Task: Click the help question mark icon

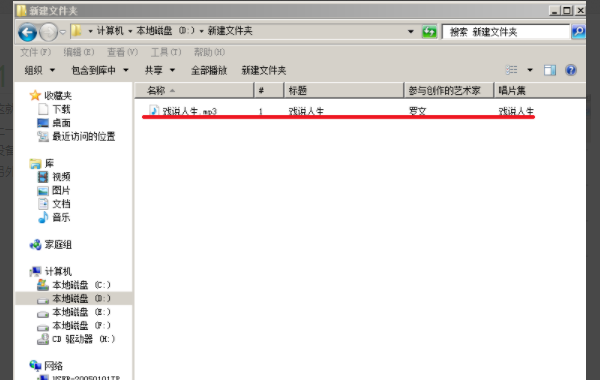Action: (x=571, y=70)
